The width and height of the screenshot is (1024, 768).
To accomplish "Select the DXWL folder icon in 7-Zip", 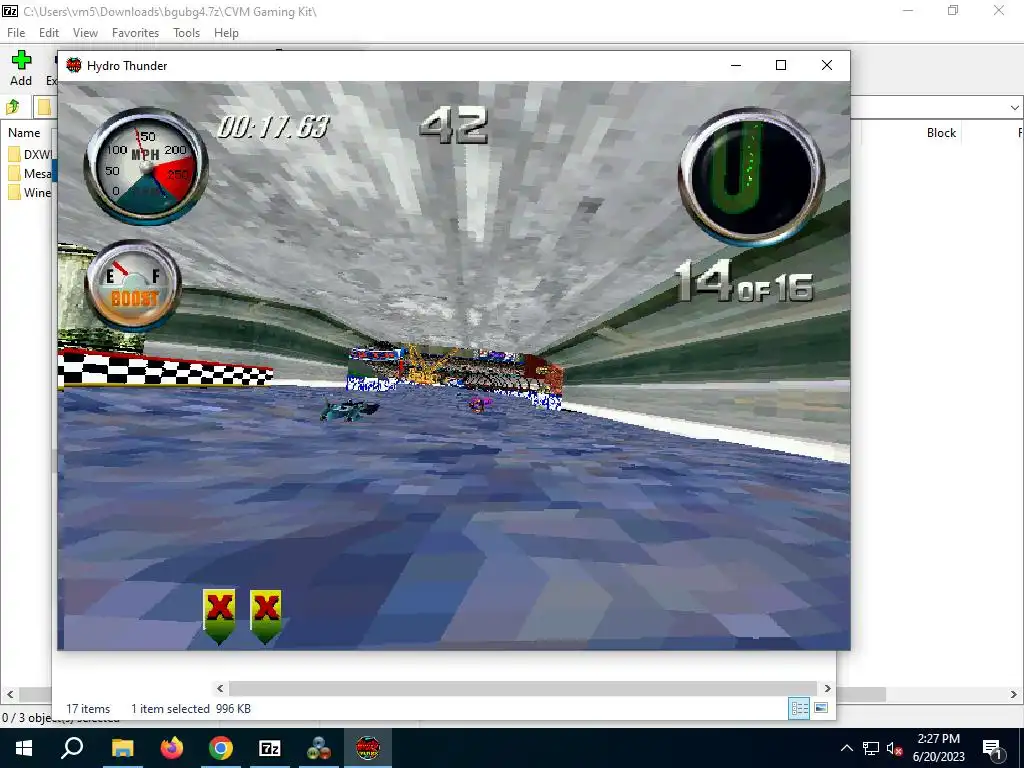I will point(14,154).
